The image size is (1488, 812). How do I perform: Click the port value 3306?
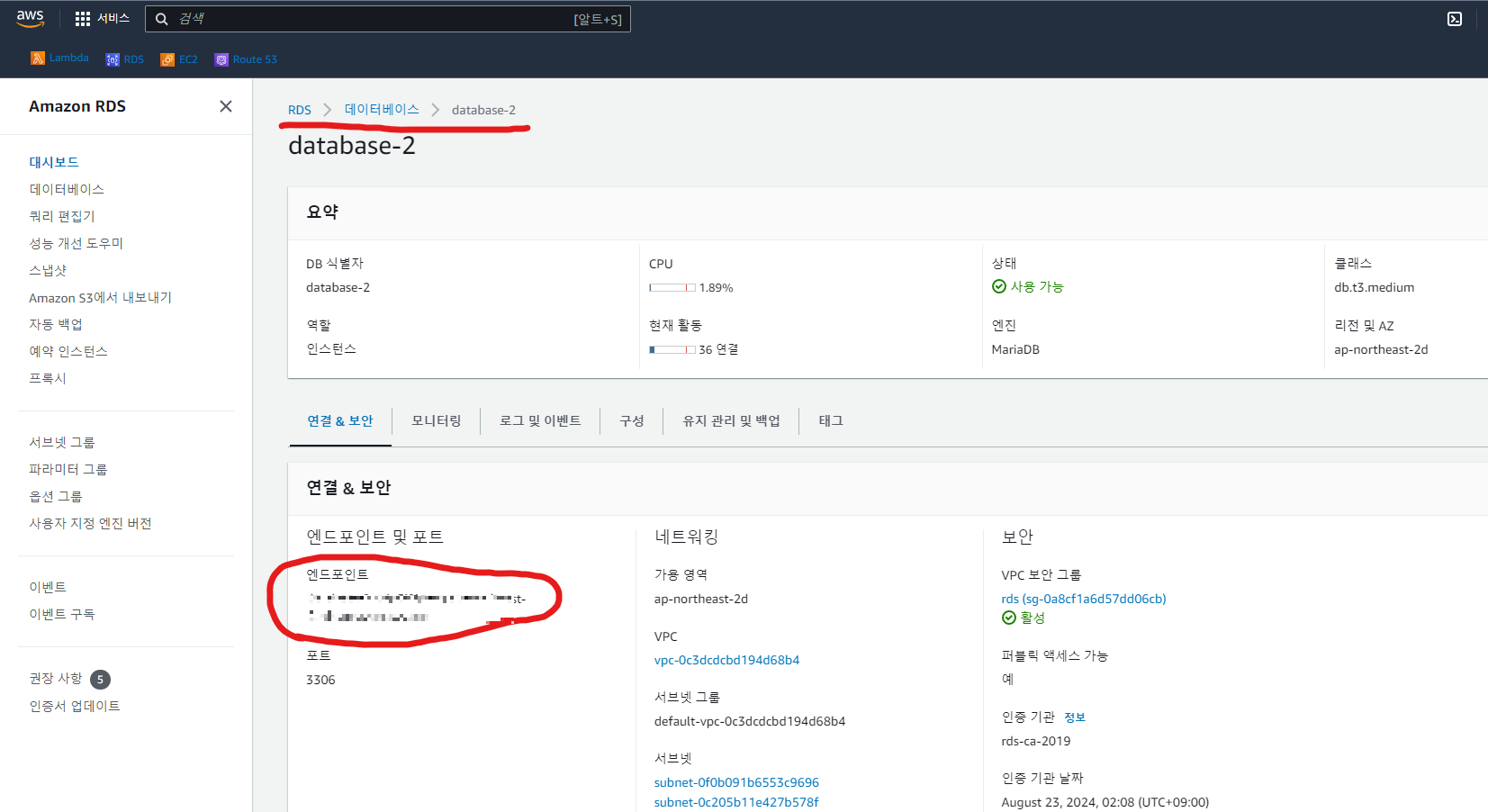point(320,680)
